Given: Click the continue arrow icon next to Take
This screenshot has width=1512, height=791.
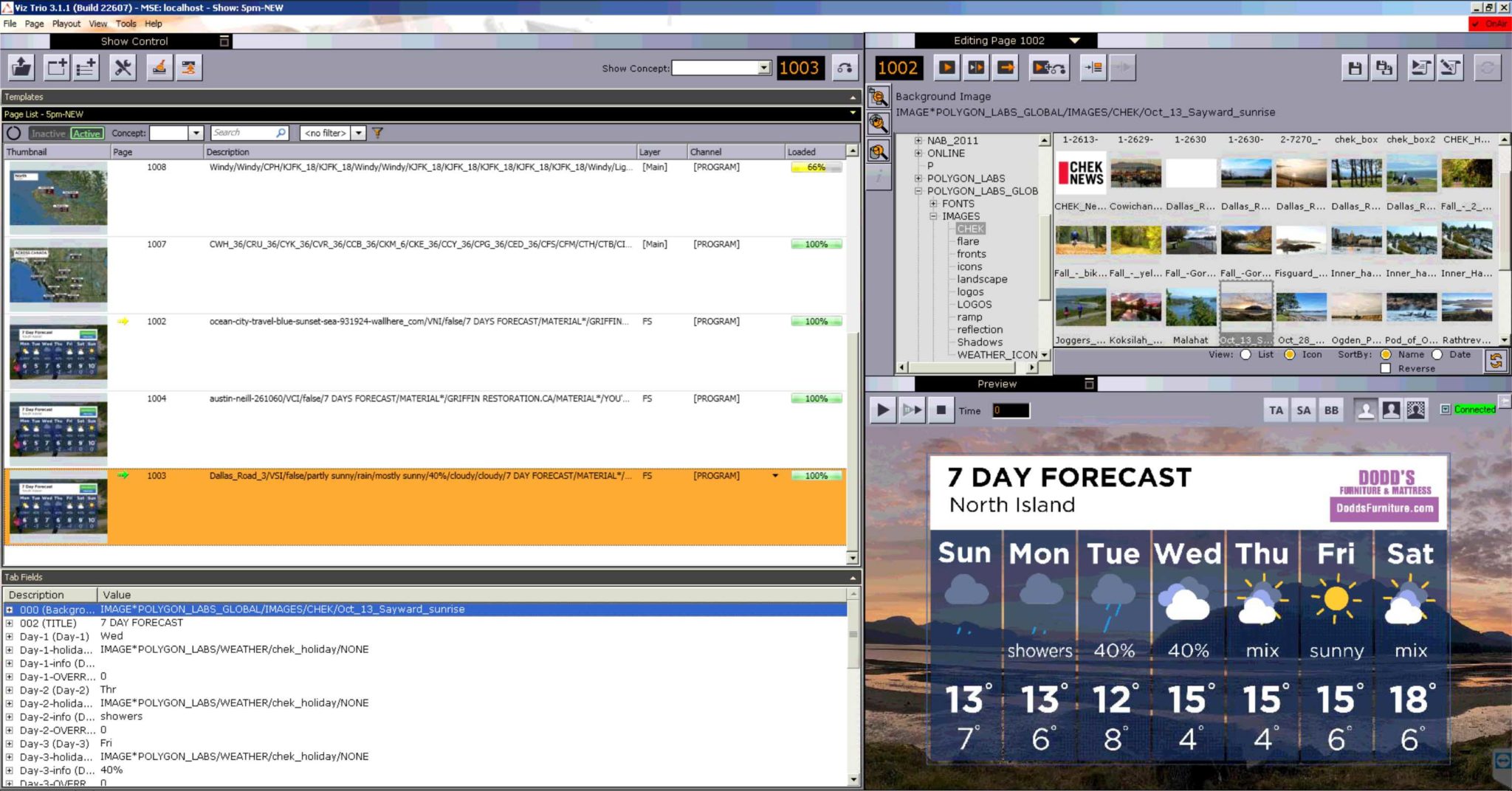Looking at the screenshot, I should [976, 68].
